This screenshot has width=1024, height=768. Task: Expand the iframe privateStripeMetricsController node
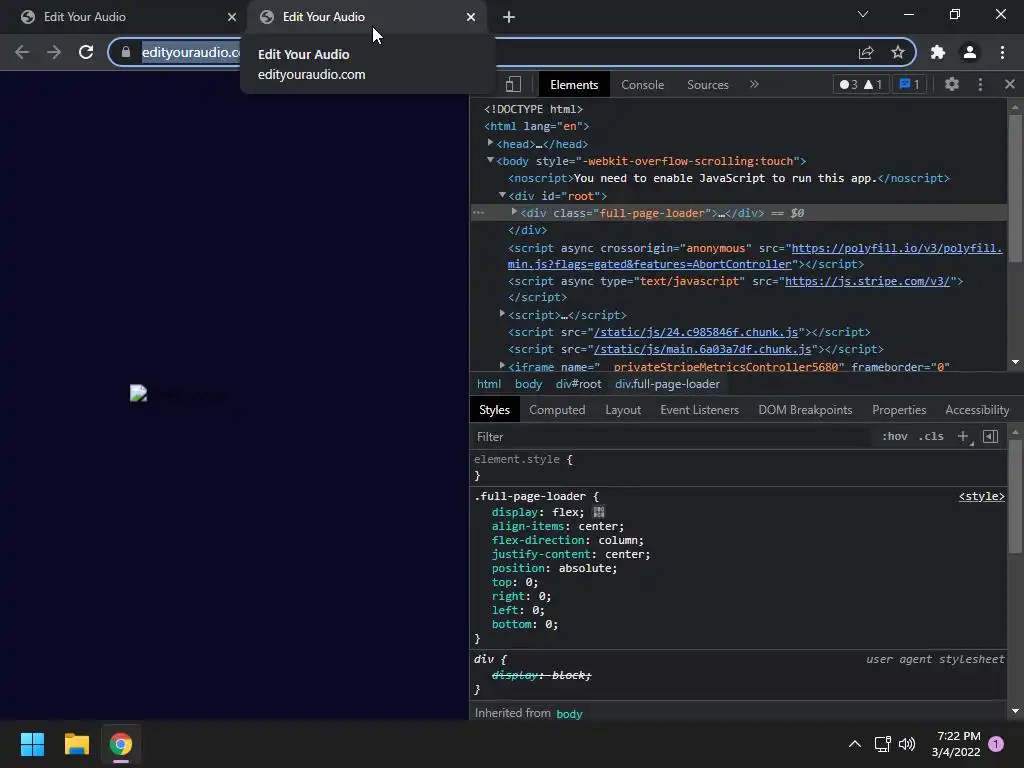pos(502,366)
